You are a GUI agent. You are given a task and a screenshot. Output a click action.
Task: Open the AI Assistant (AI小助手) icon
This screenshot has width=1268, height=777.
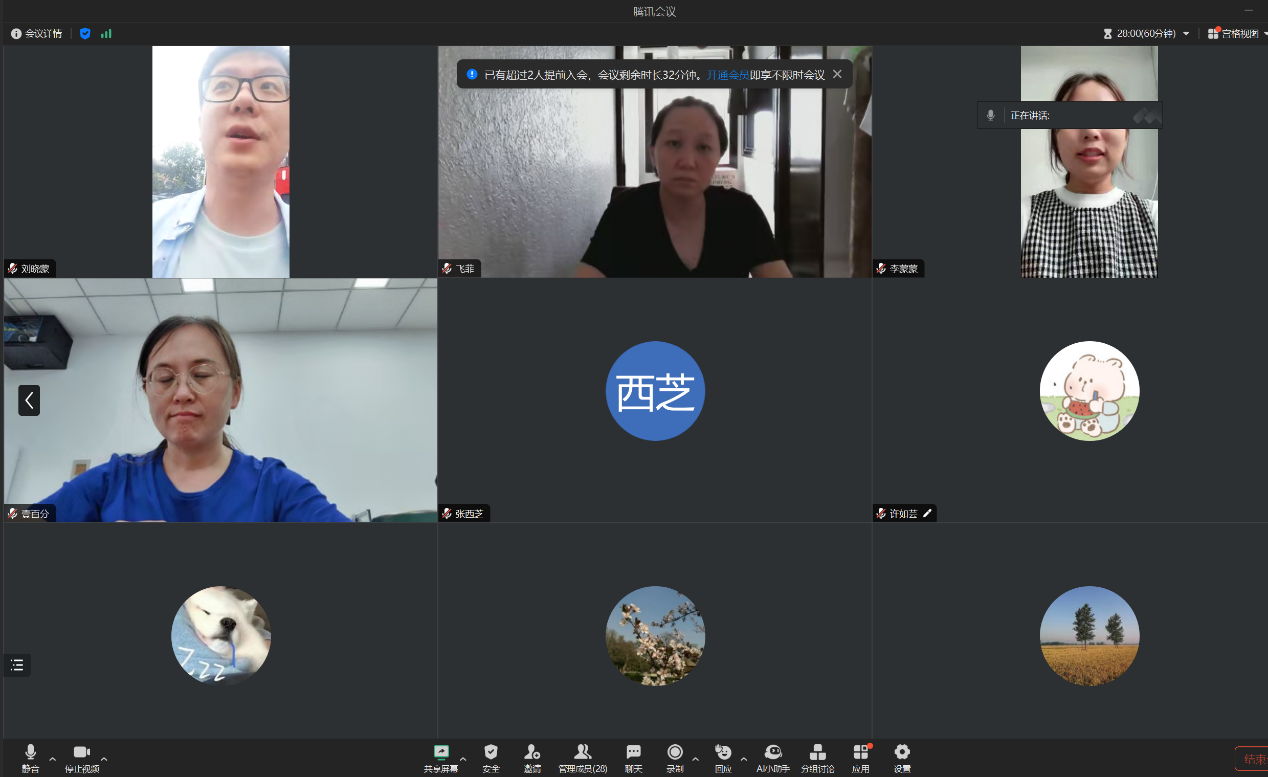tap(772, 756)
